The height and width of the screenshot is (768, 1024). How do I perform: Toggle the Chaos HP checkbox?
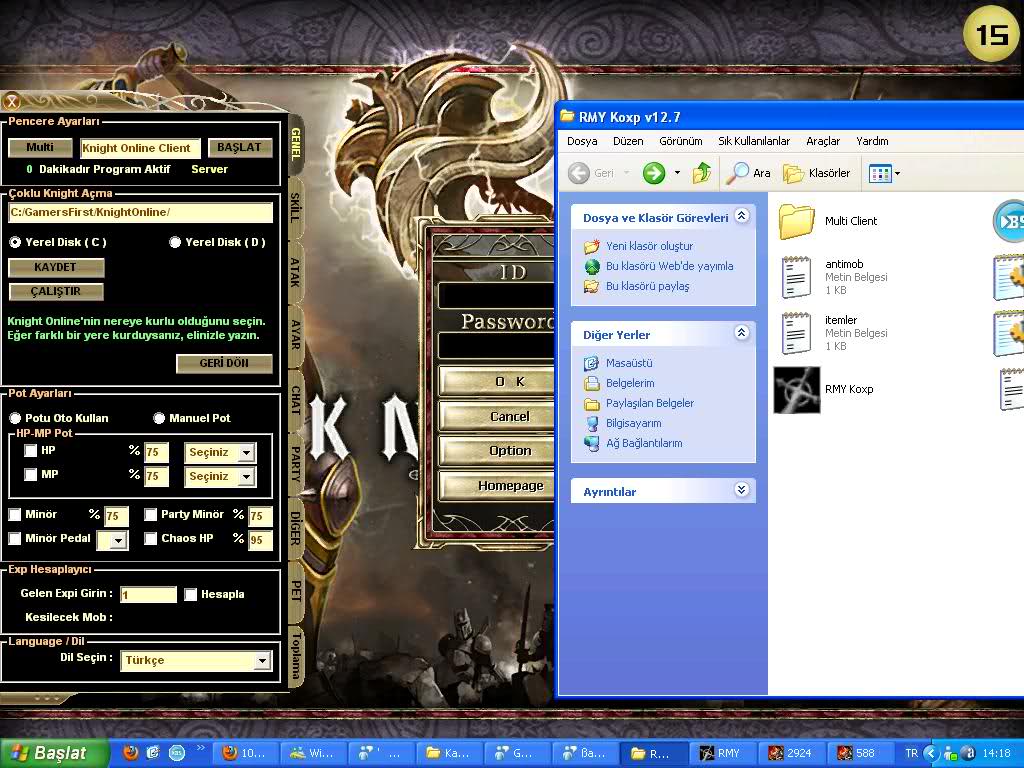150,539
